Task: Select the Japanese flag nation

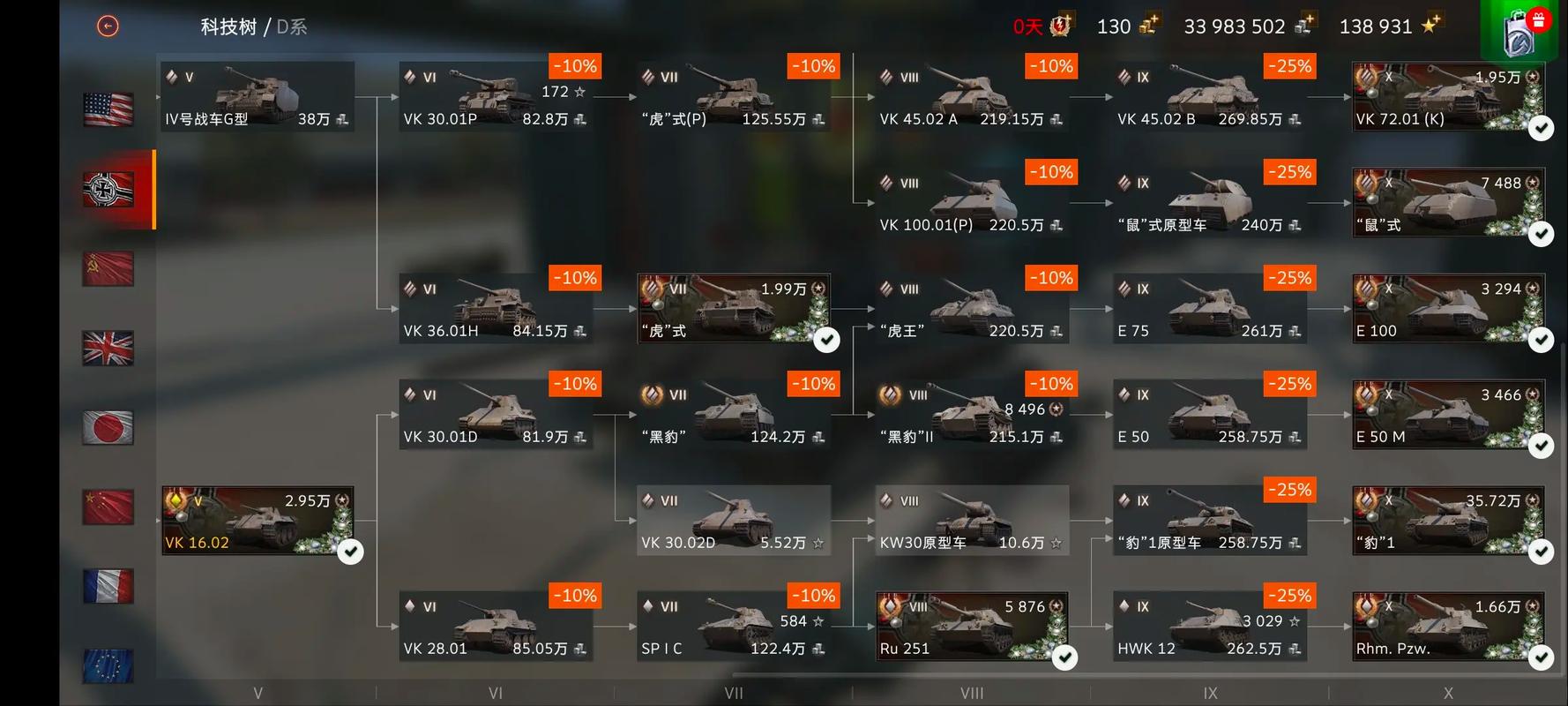Action: (x=108, y=427)
